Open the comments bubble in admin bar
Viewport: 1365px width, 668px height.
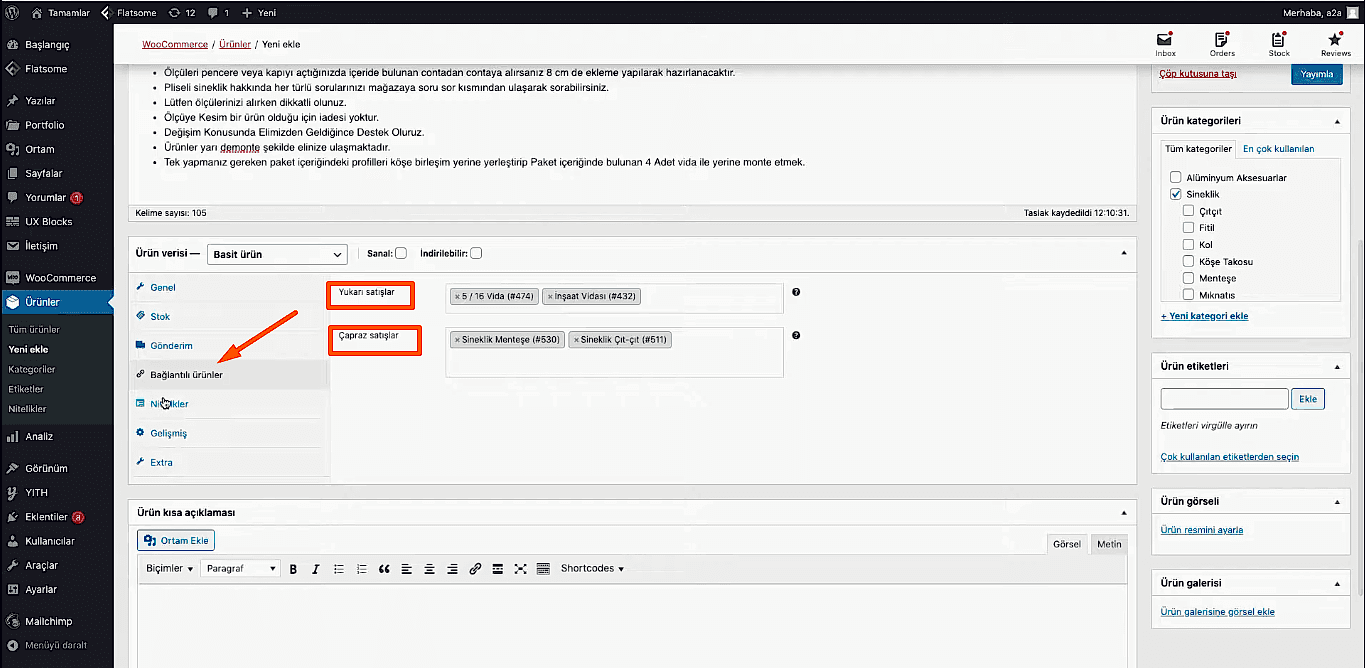tap(219, 13)
